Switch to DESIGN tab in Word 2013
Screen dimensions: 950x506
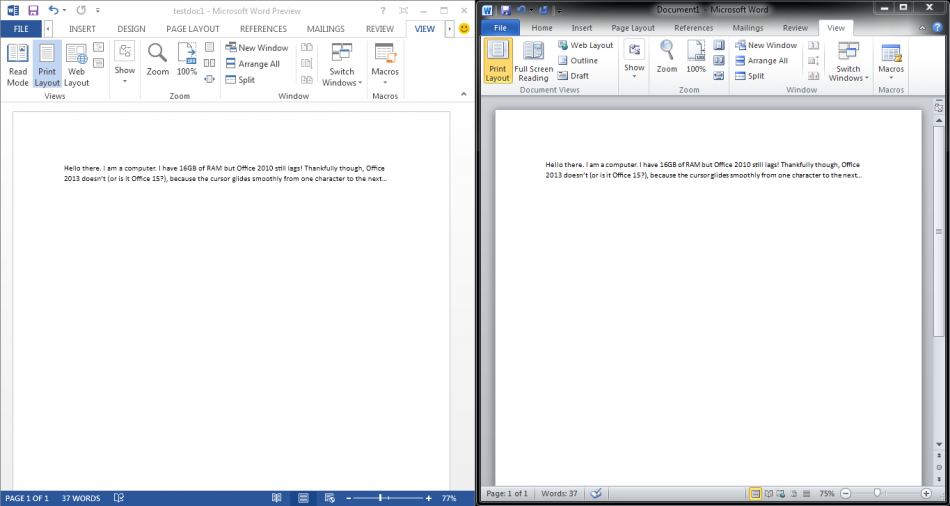131,28
